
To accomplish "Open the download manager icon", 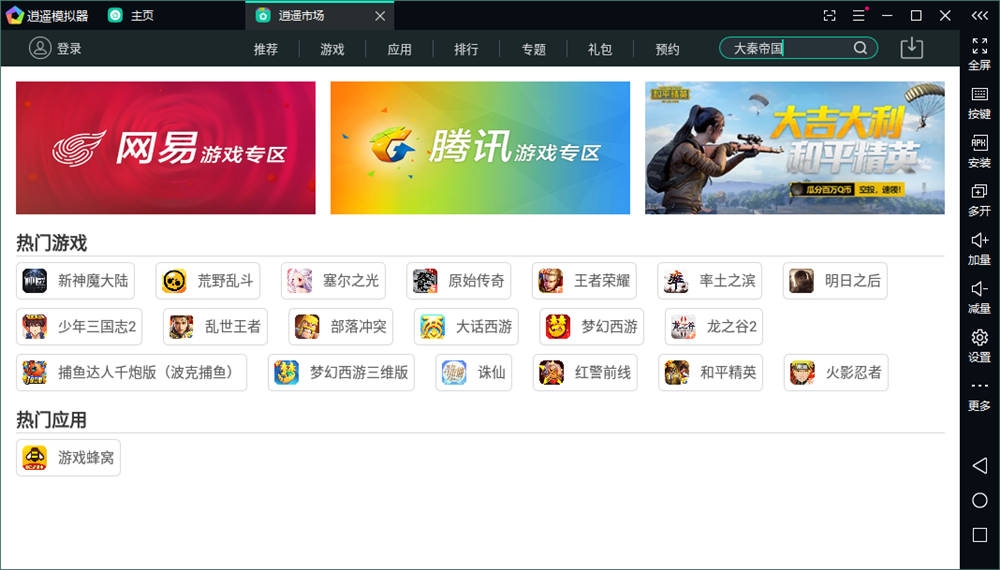I will pyautogui.click(x=911, y=48).
